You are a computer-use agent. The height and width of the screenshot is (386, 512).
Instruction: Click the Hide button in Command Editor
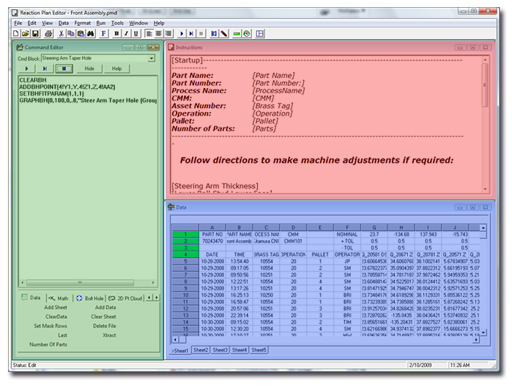(89, 69)
